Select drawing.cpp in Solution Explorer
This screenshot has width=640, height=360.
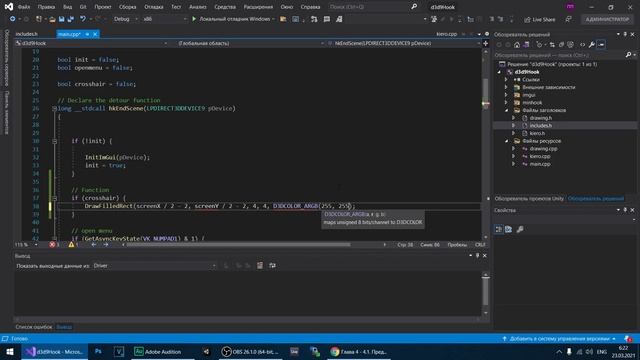coord(543,149)
